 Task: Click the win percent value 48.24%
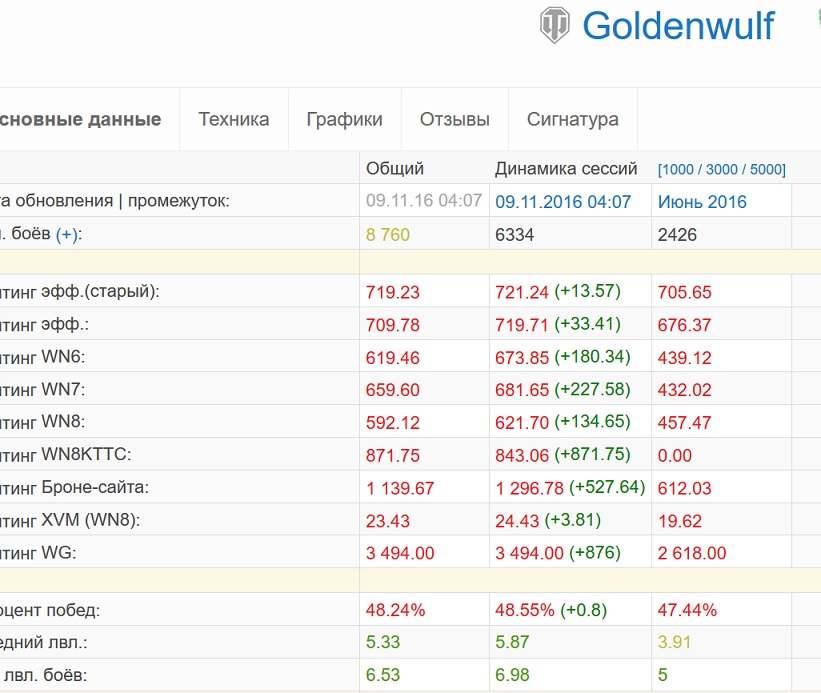pos(395,610)
